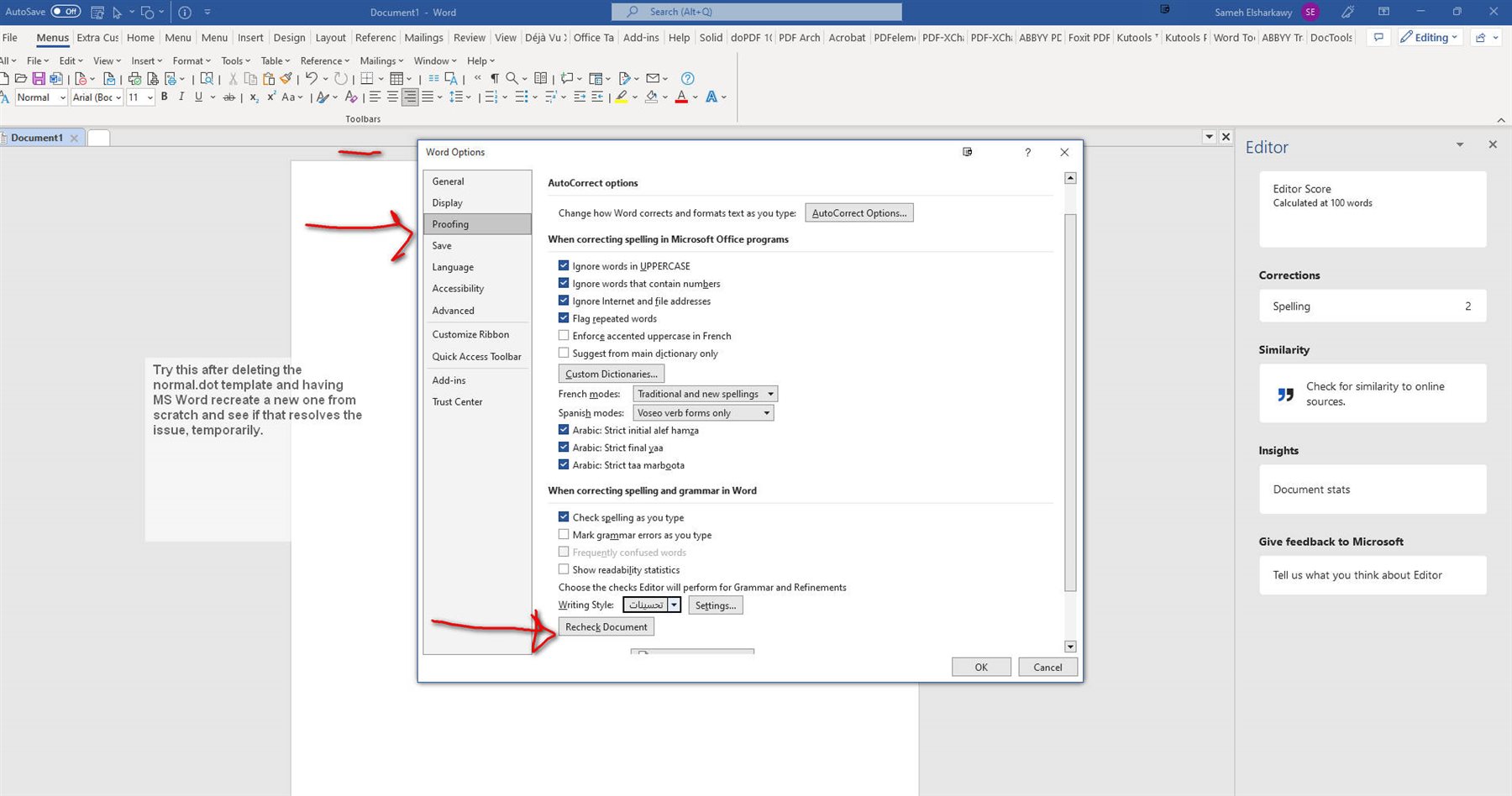The image size is (1512, 796).
Task: Click the Paste clipboard icon
Action: tap(269, 78)
